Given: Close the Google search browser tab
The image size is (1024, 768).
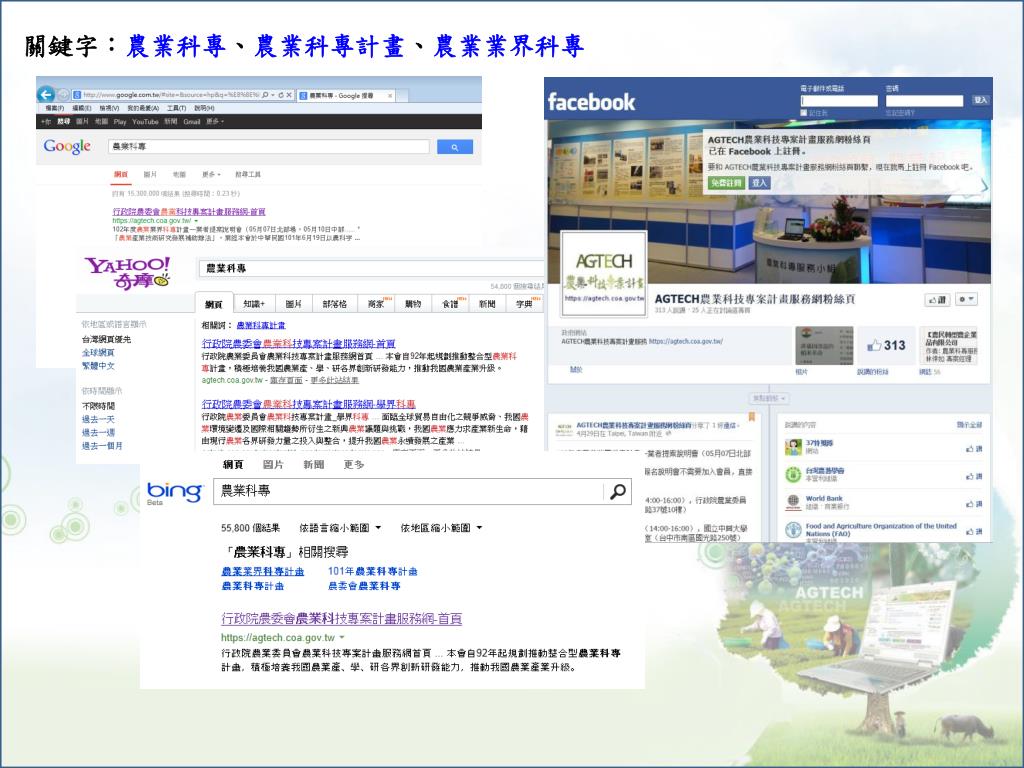Looking at the screenshot, I should pyautogui.click(x=390, y=95).
